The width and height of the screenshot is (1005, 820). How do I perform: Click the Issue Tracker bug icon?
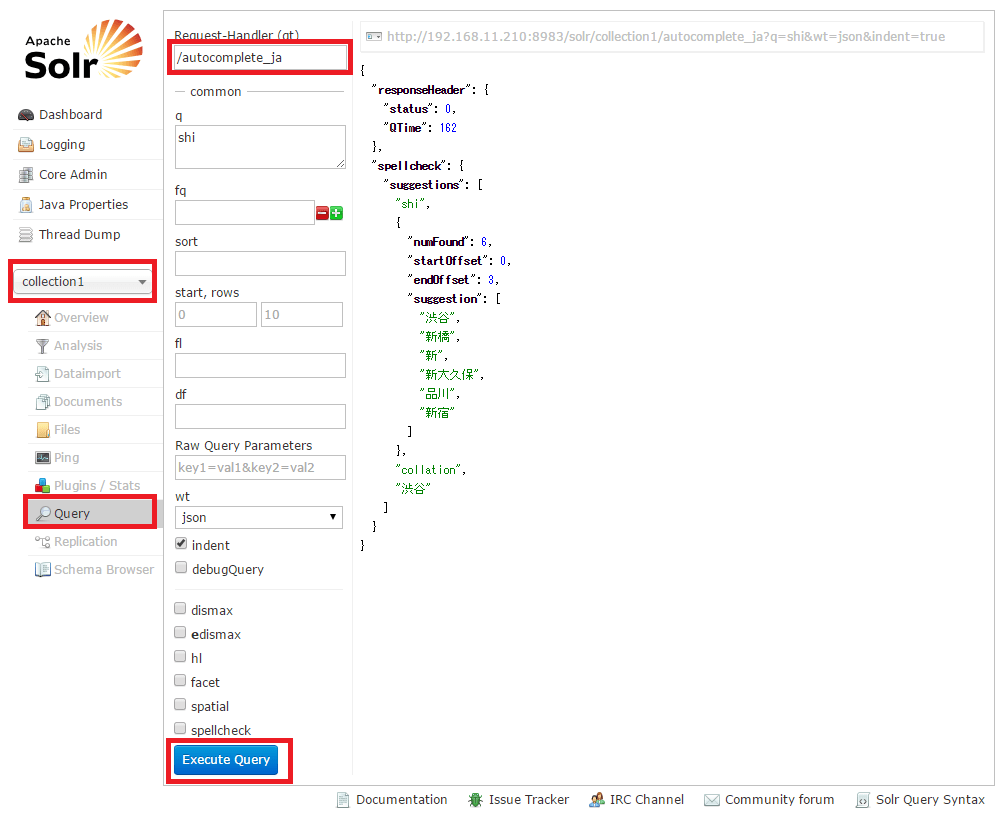pyautogui.click(x=475, y=799)
